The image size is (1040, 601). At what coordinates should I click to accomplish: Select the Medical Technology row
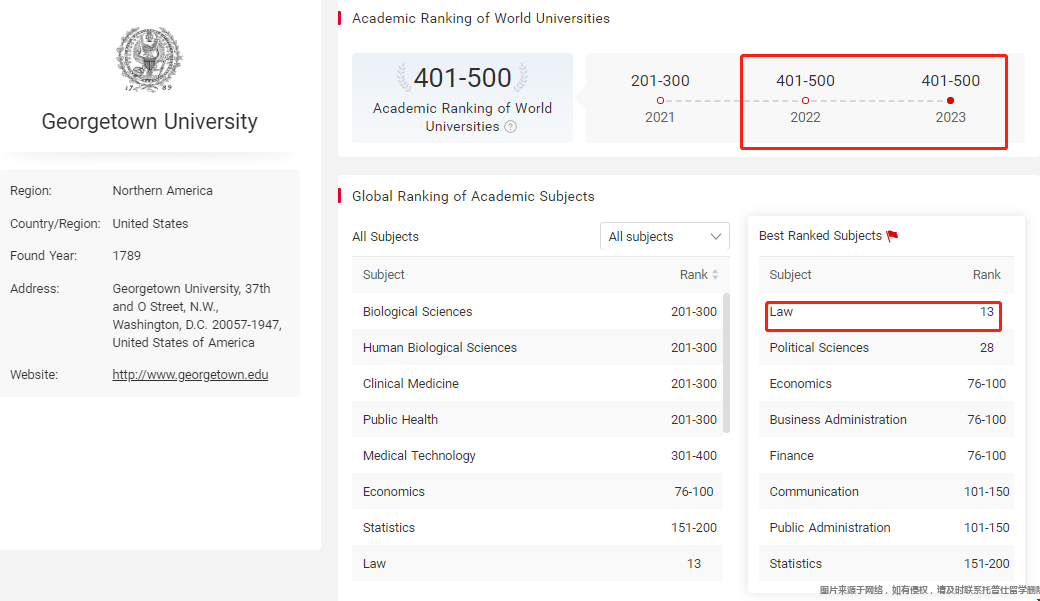click(537, 456)
